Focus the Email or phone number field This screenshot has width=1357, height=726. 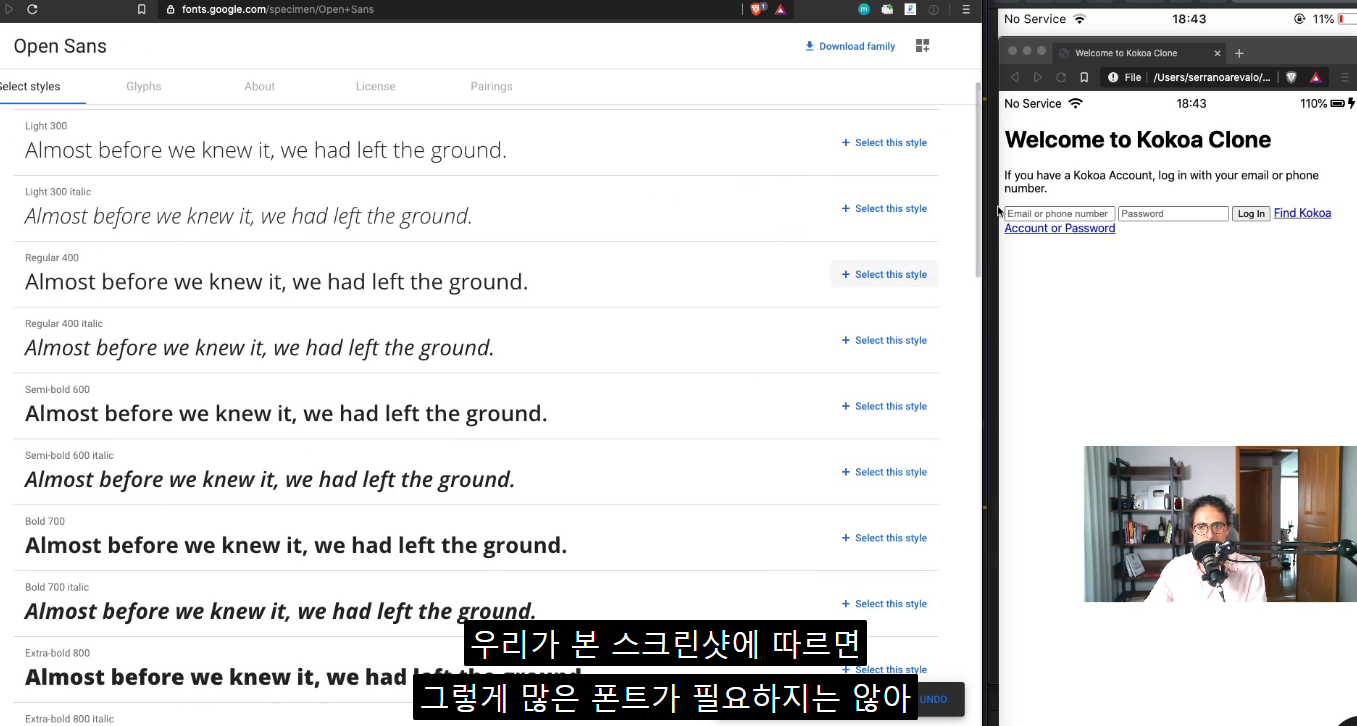coord(1060,214)
